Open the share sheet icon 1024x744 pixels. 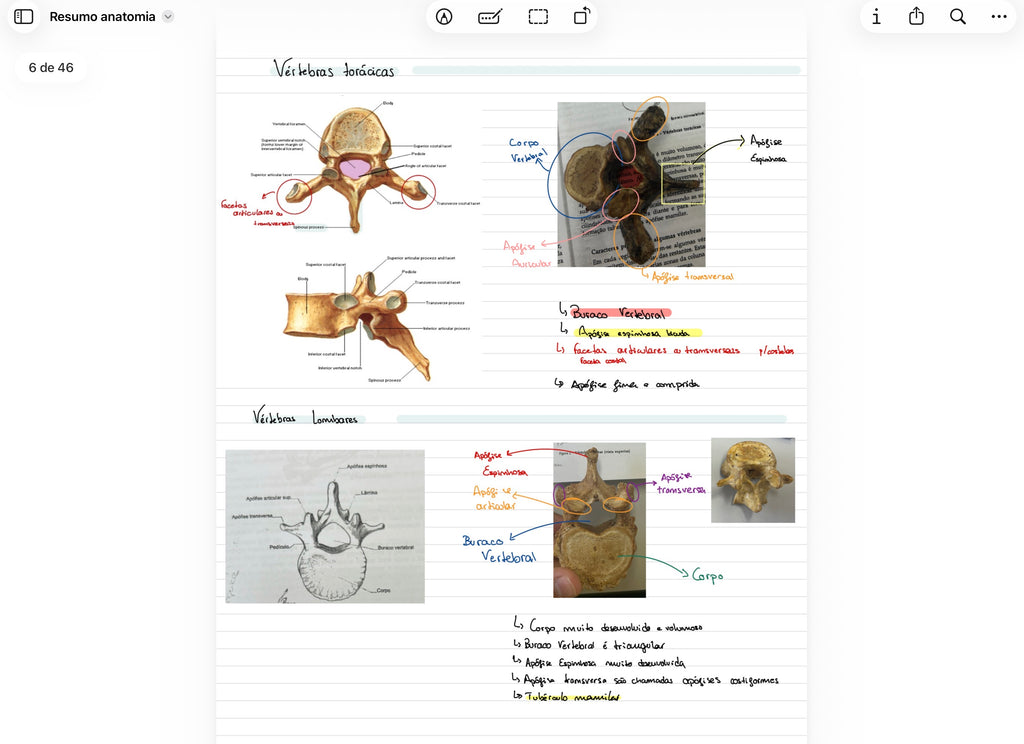[x=916, y=16]
